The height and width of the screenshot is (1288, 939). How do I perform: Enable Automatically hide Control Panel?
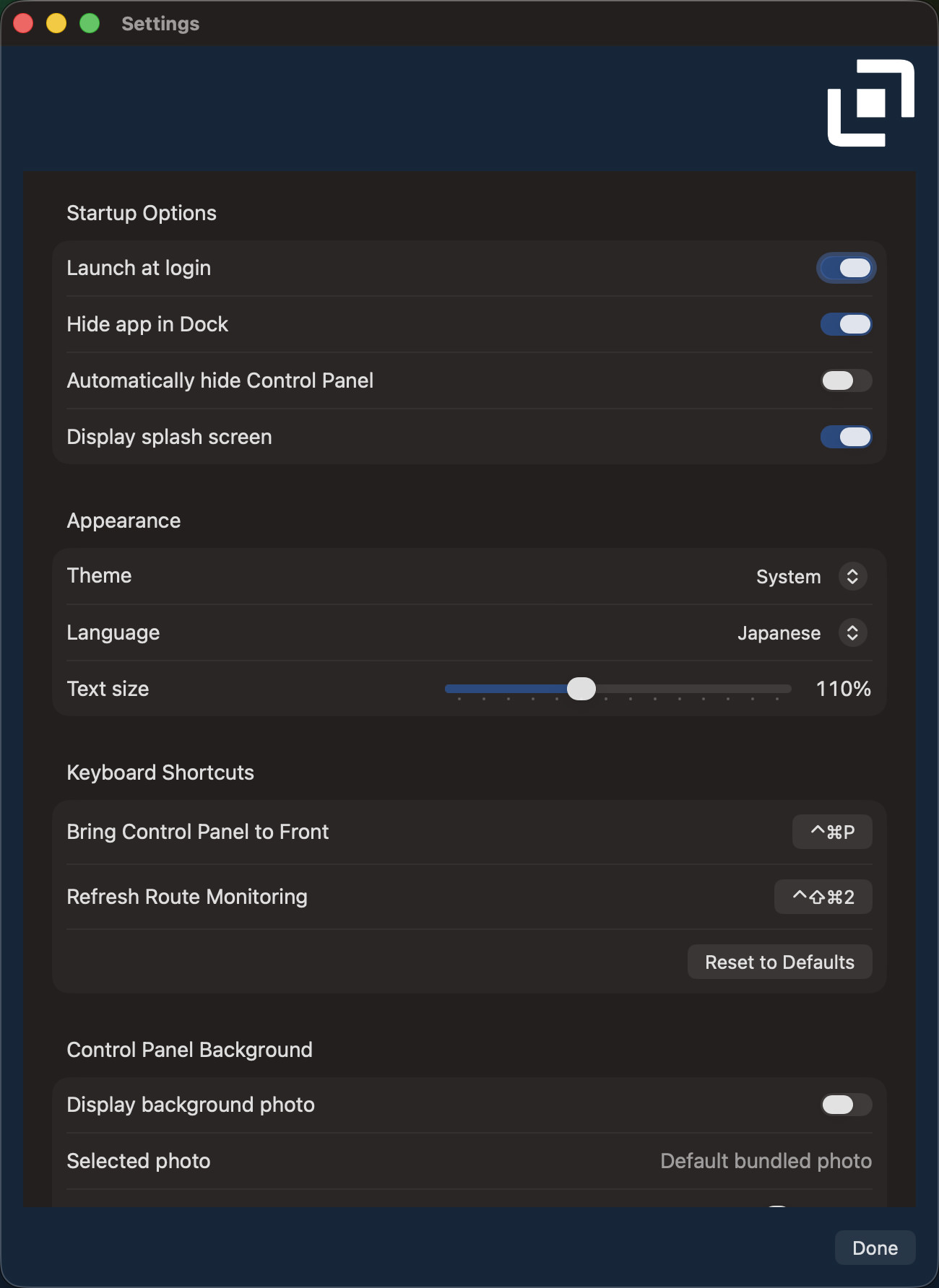point(846,381)
